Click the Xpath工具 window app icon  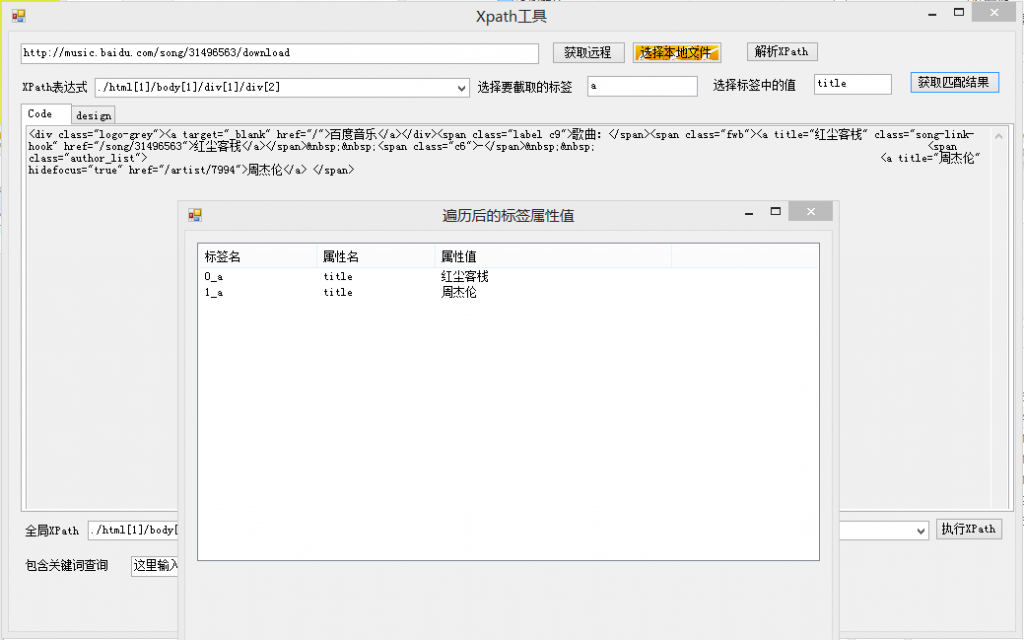18,16
